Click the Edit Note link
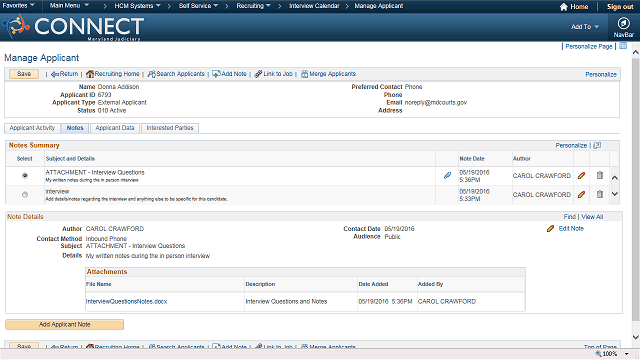Screen dimensions: 640x360 pyautogui.click(x=571, y=229)
